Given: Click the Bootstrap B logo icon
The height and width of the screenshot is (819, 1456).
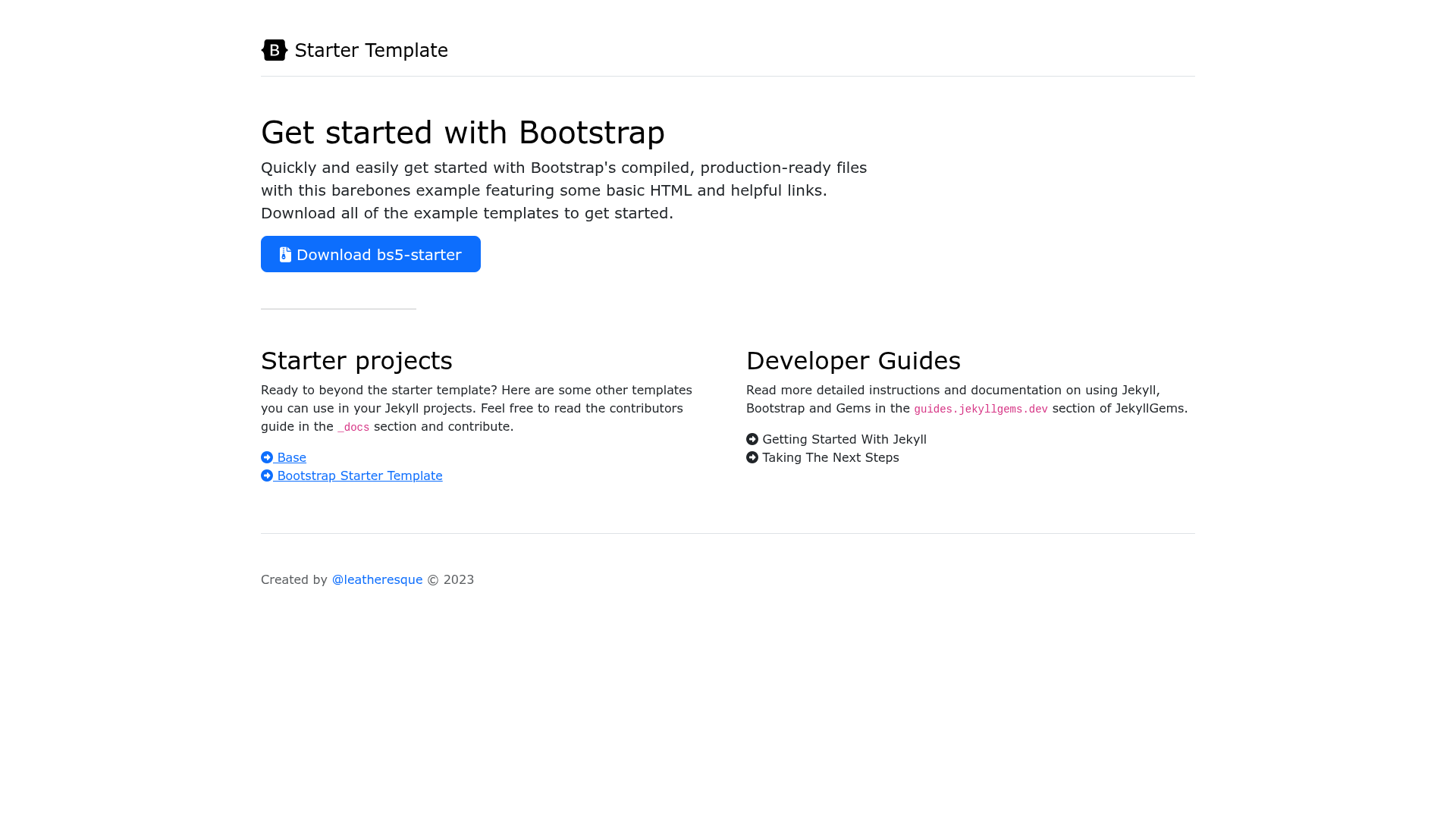Looking at the screenshot, I should 275,50.
